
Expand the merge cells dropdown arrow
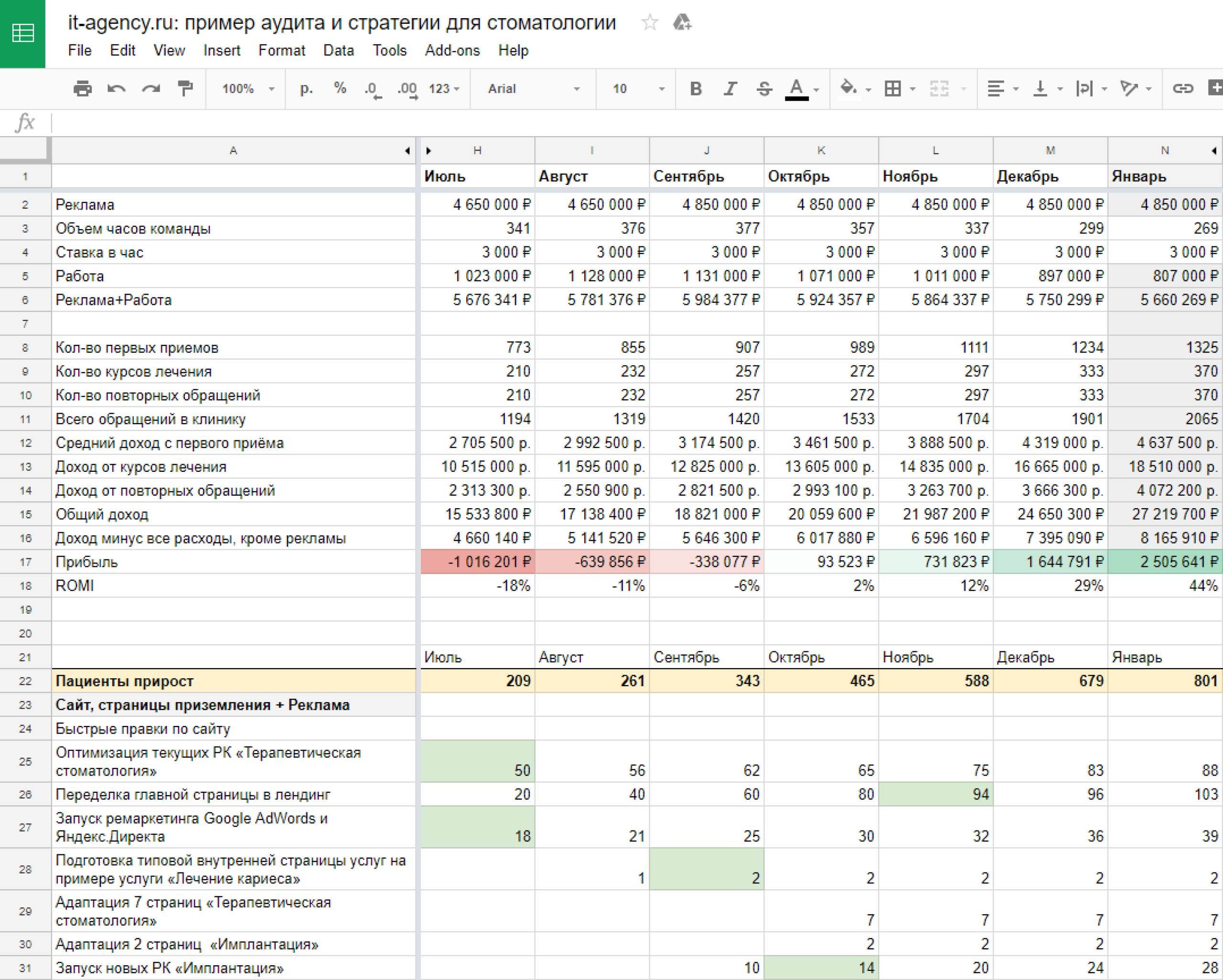(x=963, y=89)
